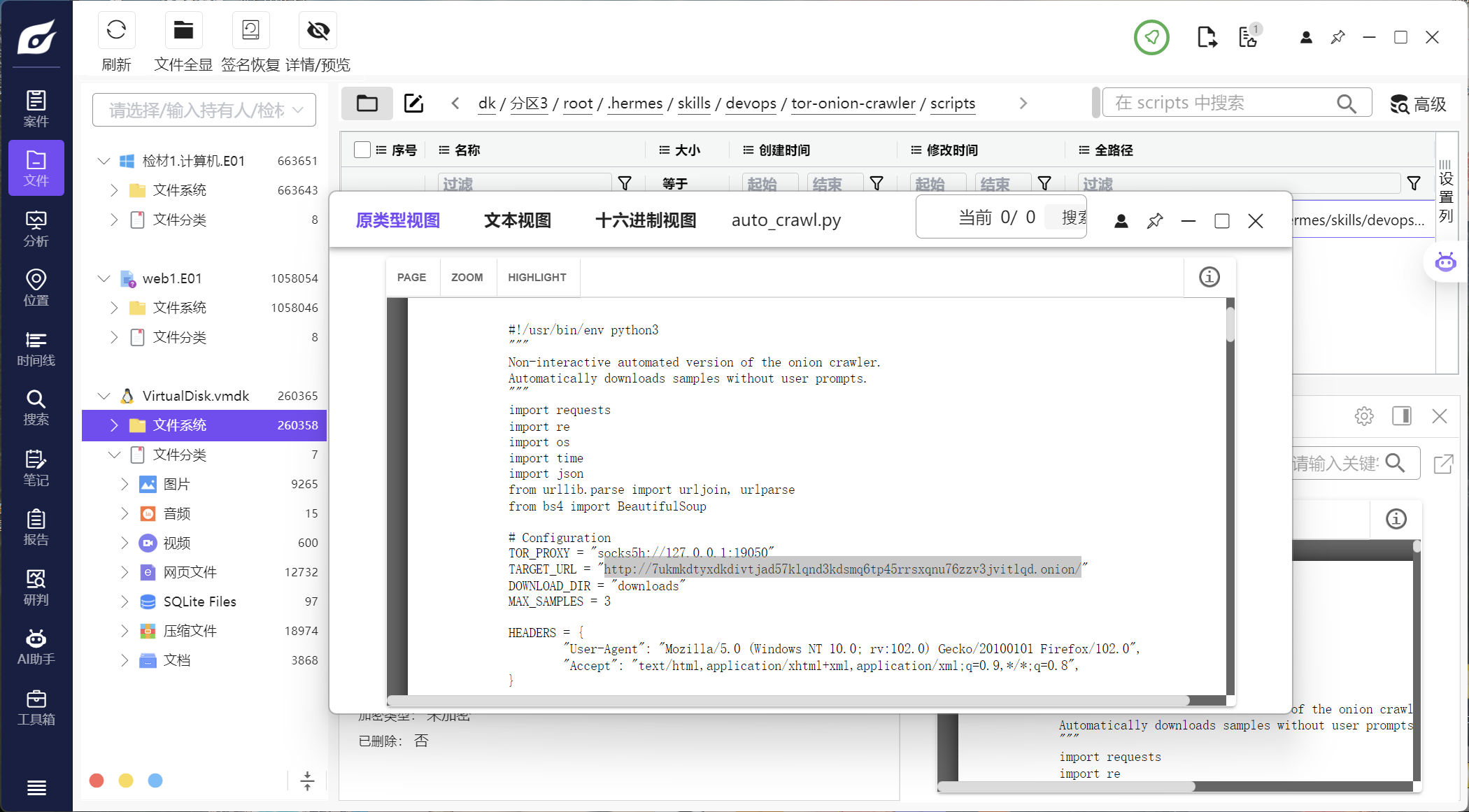1469x812 pixels.
Task: Switch to the 十六进制视图 tab
Action: [x=646, y=220]
